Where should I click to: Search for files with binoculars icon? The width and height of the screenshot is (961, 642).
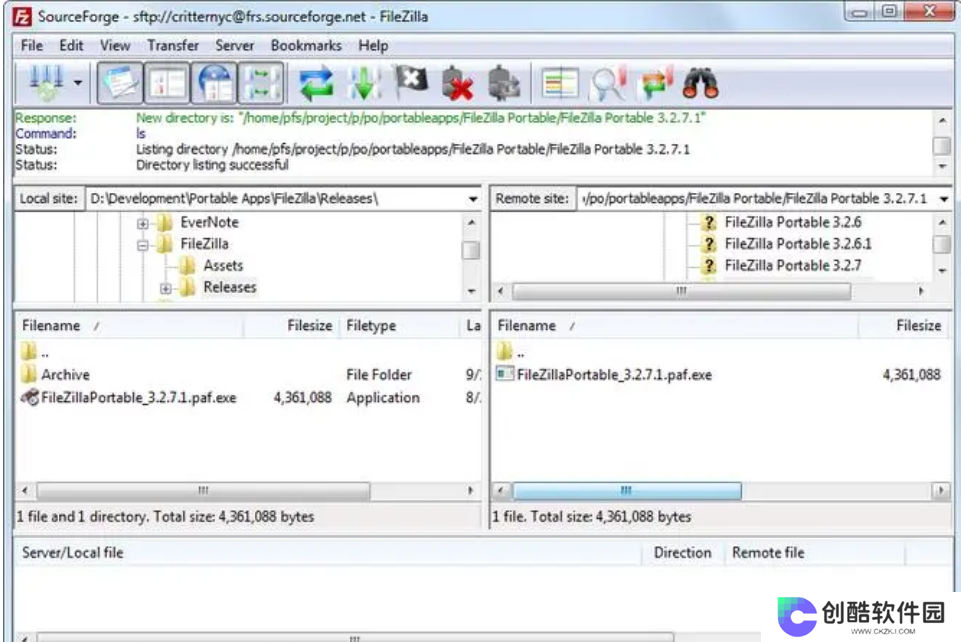point(701,83)
